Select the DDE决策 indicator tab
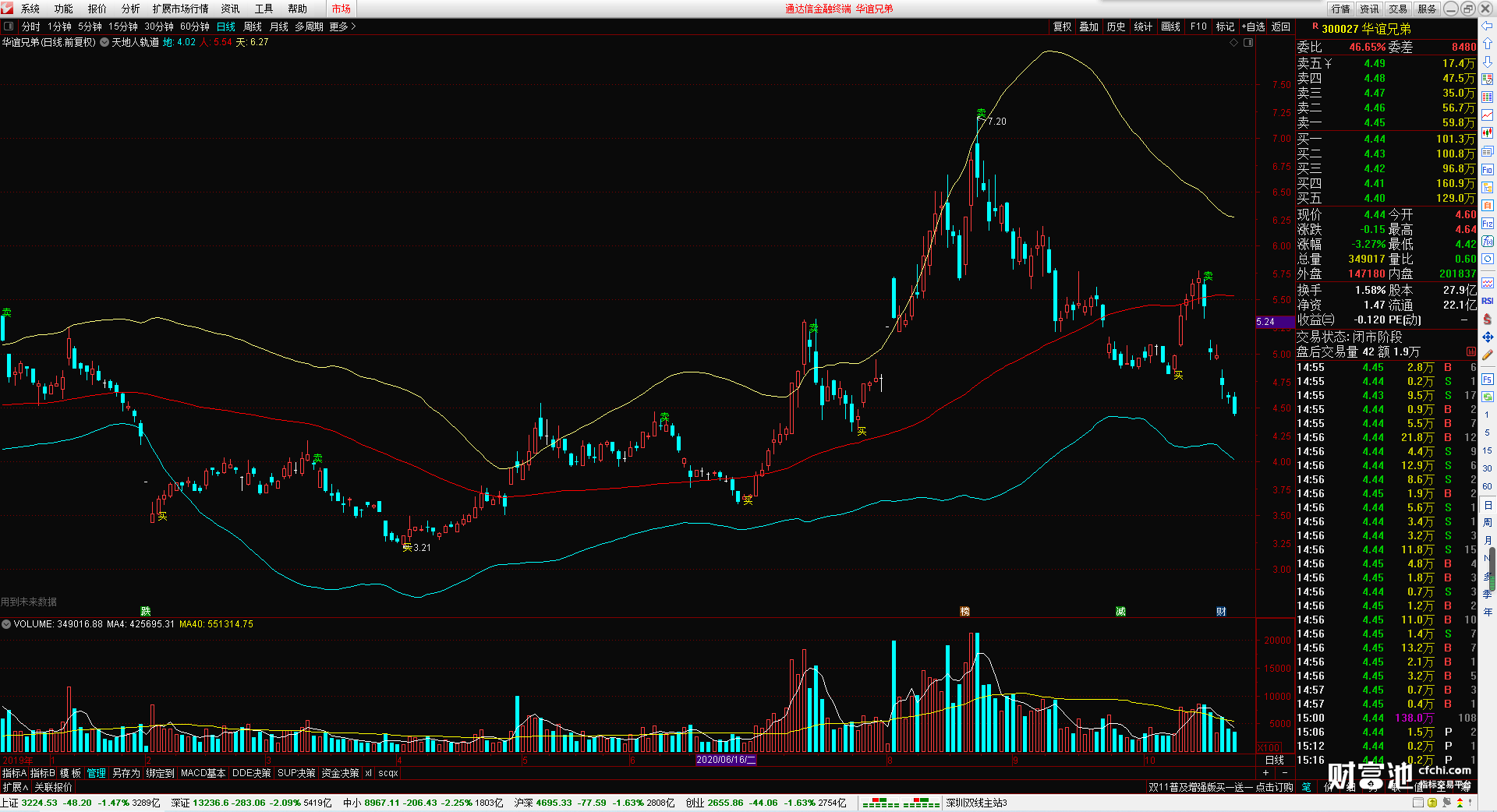The height and width of the screenshot is (812, 1497). (x=251, y=773)
